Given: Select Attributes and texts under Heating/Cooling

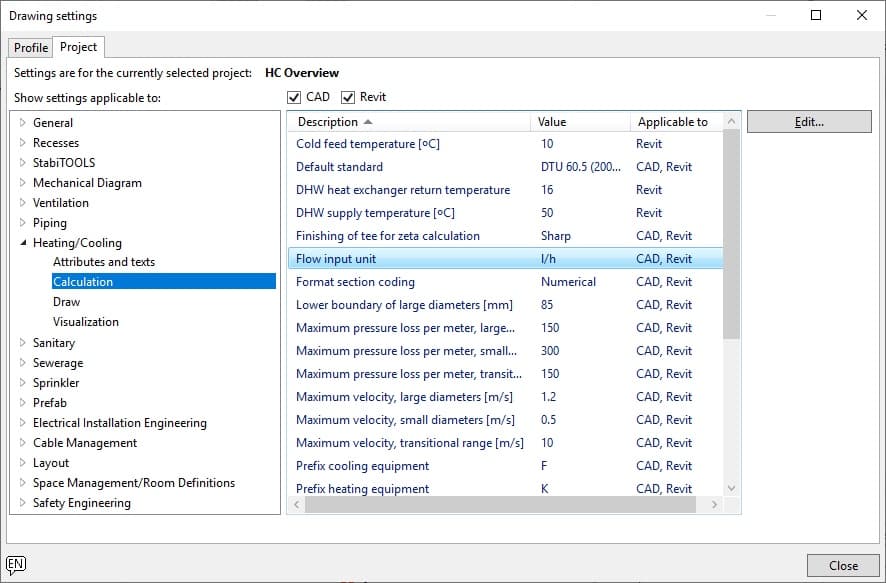Looking at the screenshot, I should click(104, 262).
